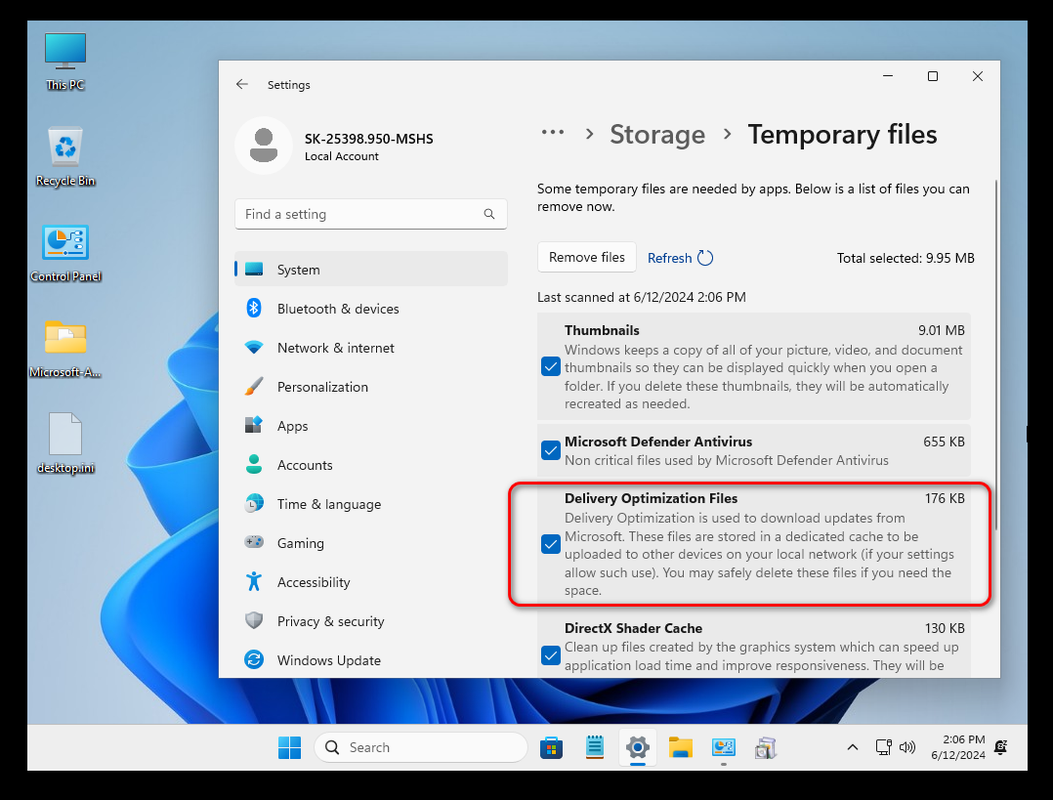Viewport: 1053px width, 800px height.
Task: Click the Time & language globe icon
Action: coord(254,503)
